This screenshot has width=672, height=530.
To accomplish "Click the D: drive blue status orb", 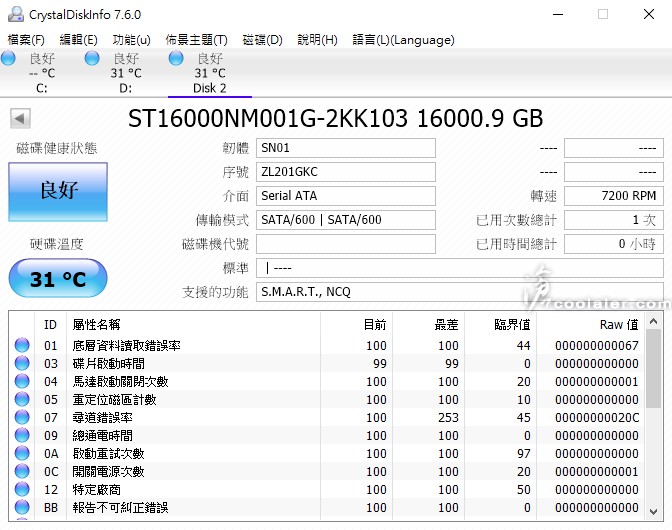I will pos(92,58).
